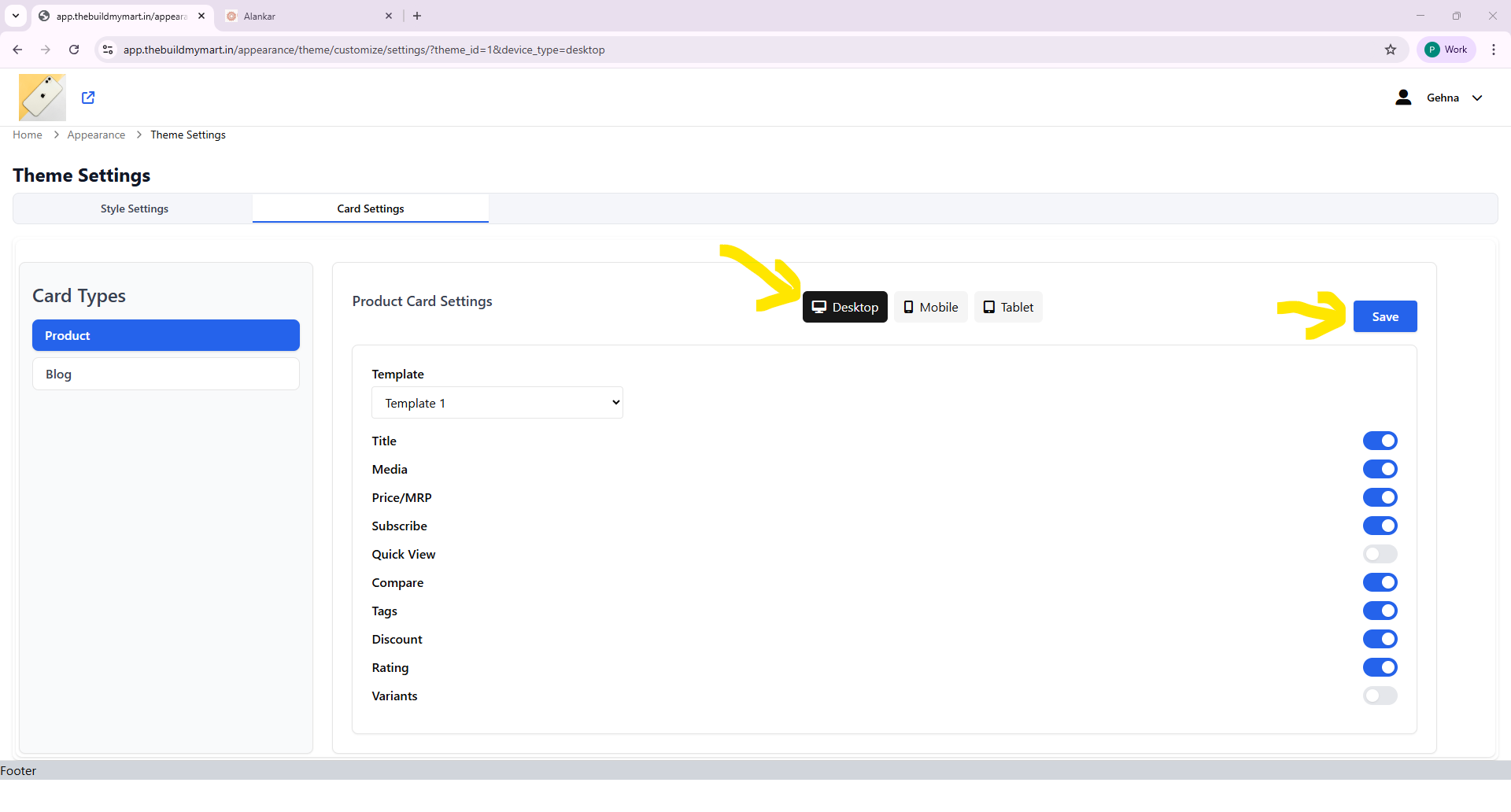Switch to Style Settings tab

pyautogui.click(x=134, y=209)
